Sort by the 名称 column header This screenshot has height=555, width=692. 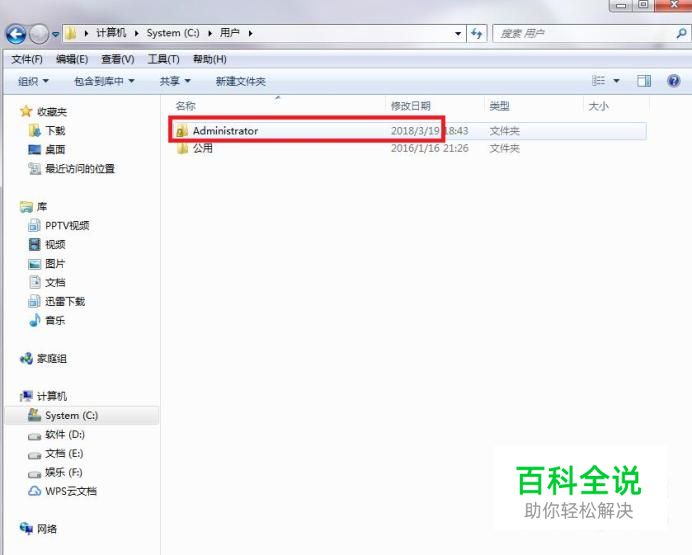185,106
